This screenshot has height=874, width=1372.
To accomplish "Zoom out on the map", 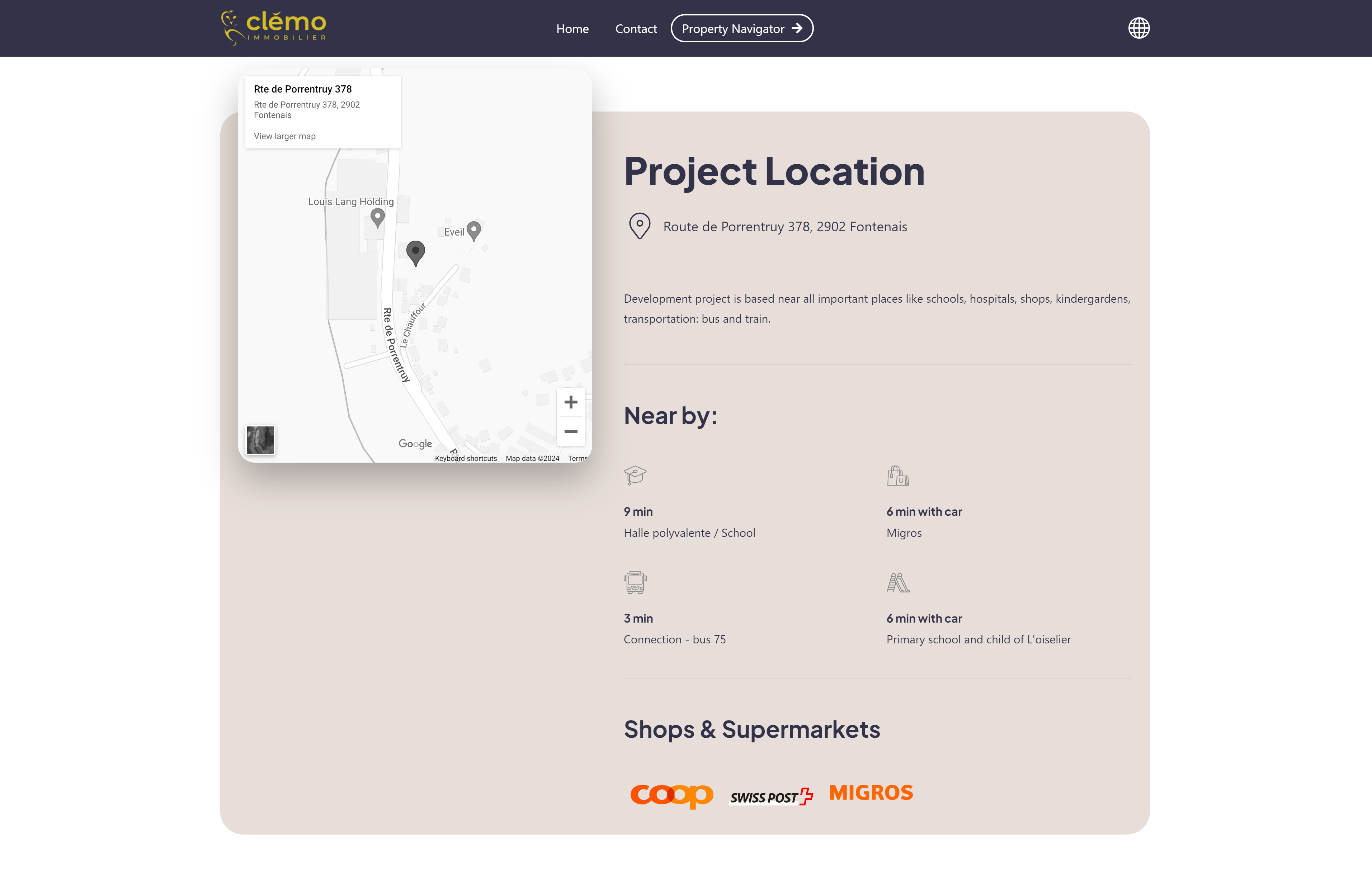I will coord(570,431).
